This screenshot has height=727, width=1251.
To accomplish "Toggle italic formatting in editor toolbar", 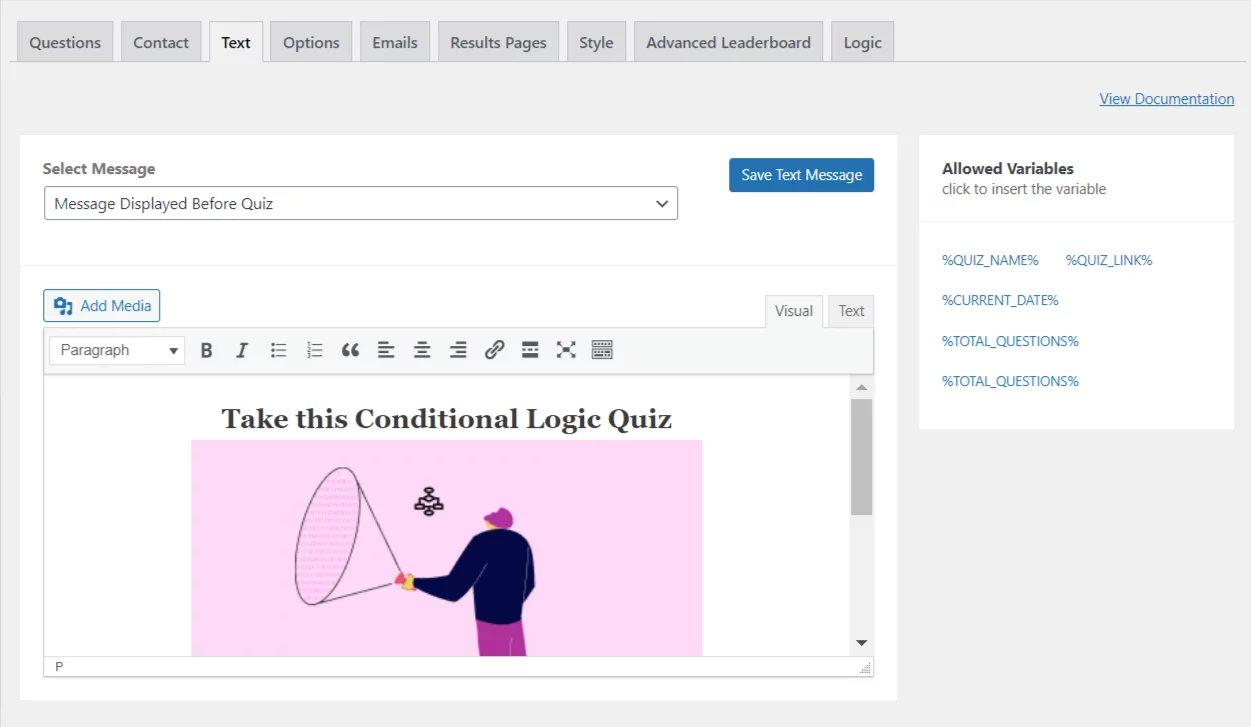I will [x=242, y=350].
